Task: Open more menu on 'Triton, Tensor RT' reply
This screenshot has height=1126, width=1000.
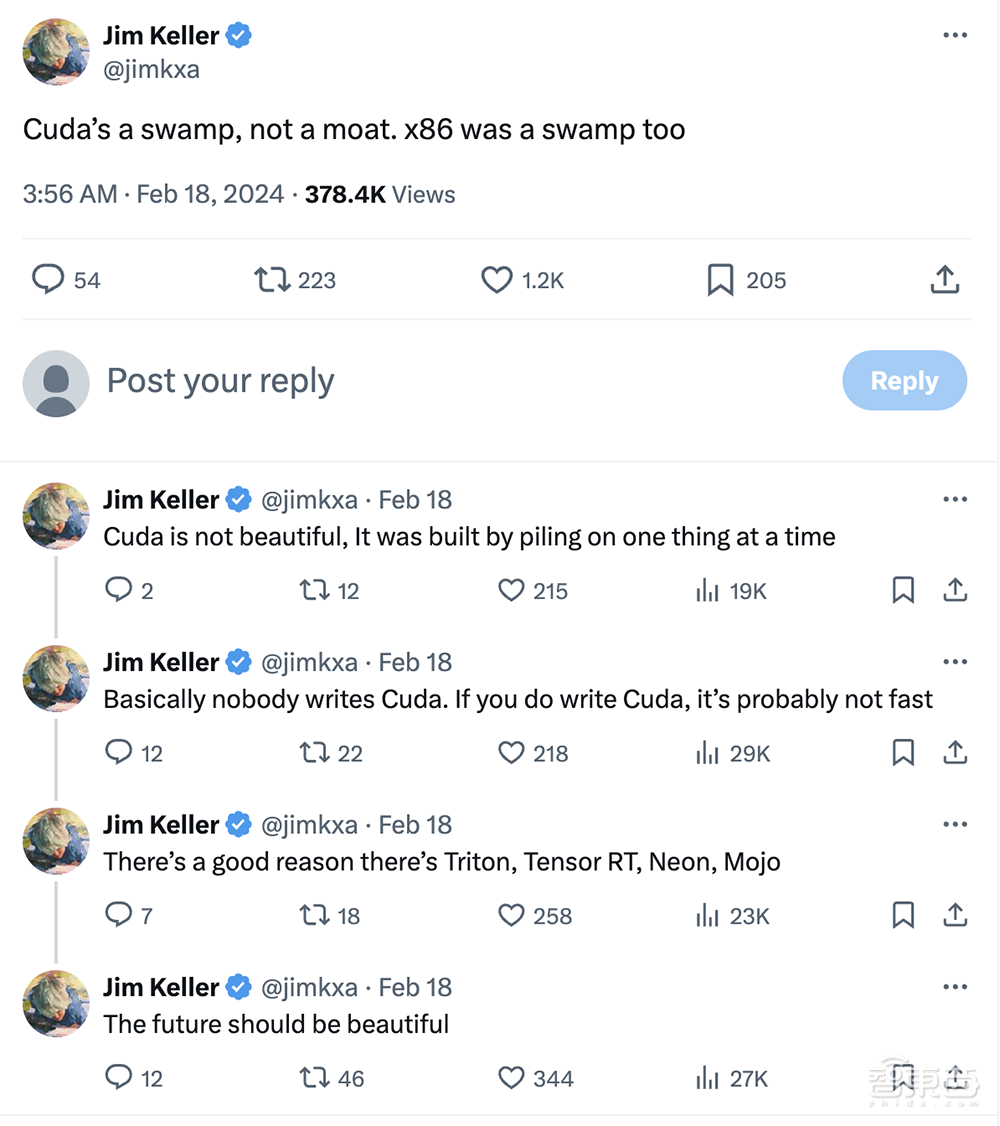Action: click(955, 825)
